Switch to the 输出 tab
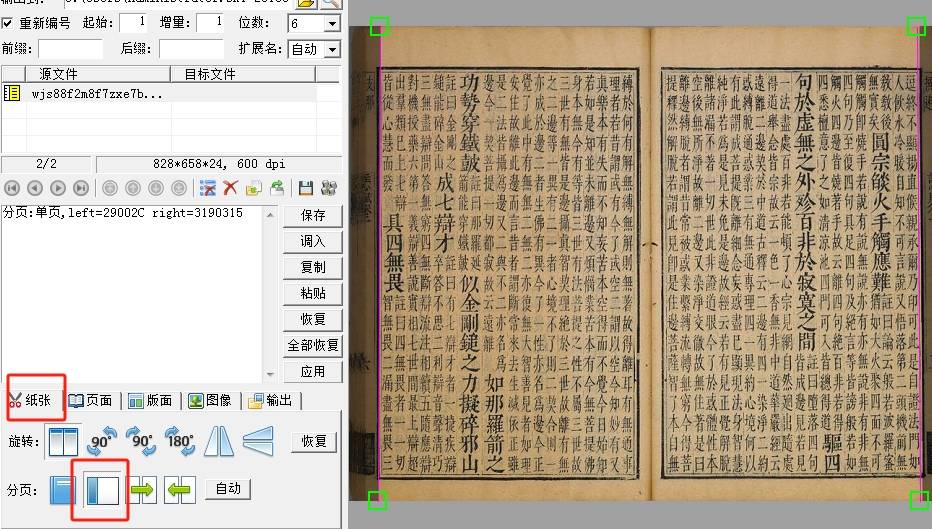The height and width of the screenshot is (529, 932). (271, 400)
